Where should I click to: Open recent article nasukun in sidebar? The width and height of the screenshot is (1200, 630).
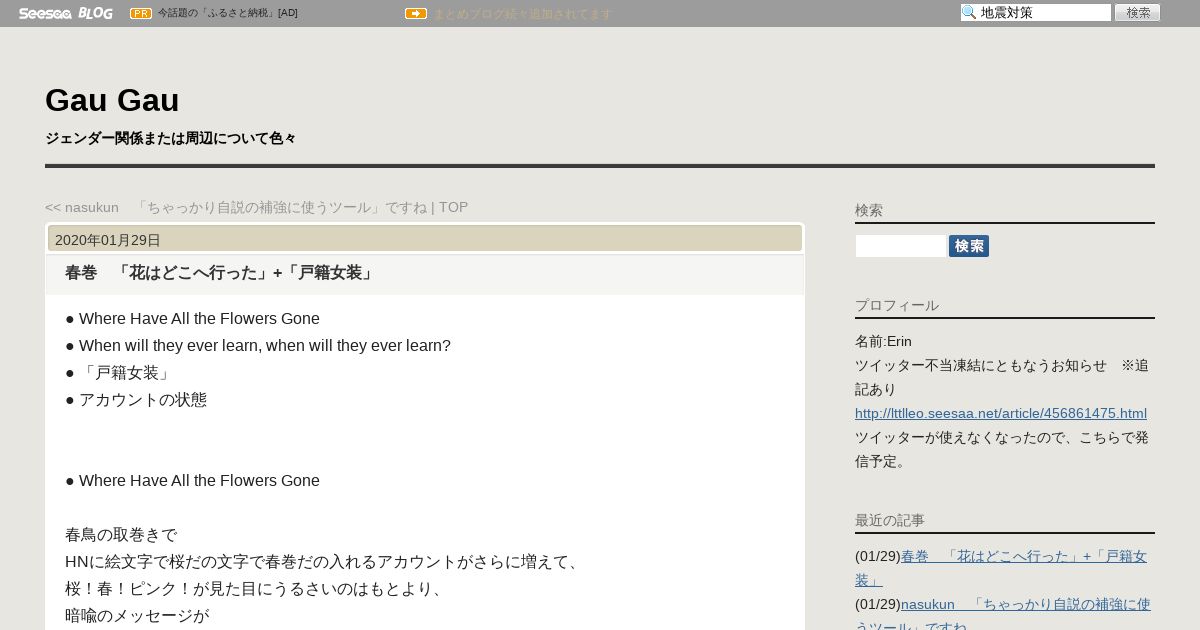pos(1003,615)
